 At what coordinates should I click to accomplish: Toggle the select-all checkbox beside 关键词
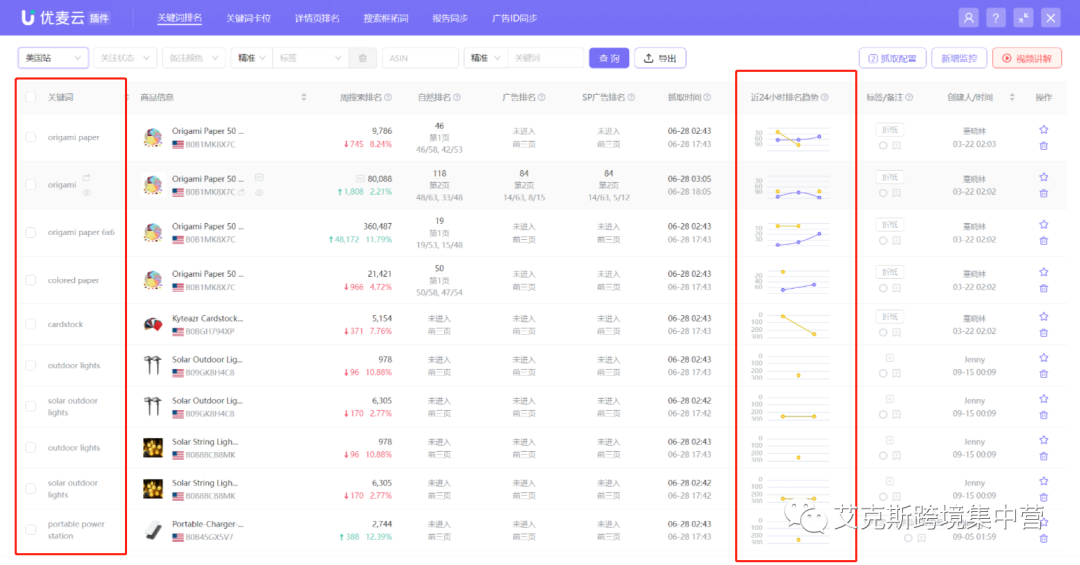point(30,97)
